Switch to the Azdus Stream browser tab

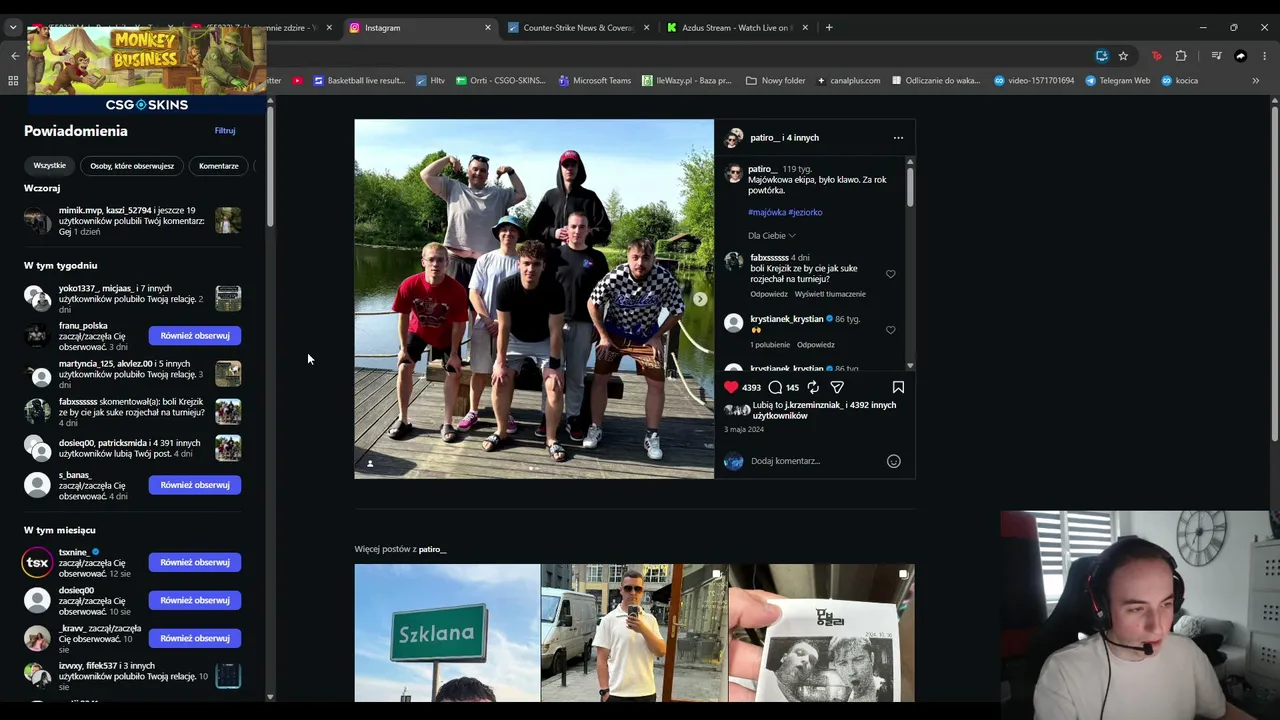[735, 28]
